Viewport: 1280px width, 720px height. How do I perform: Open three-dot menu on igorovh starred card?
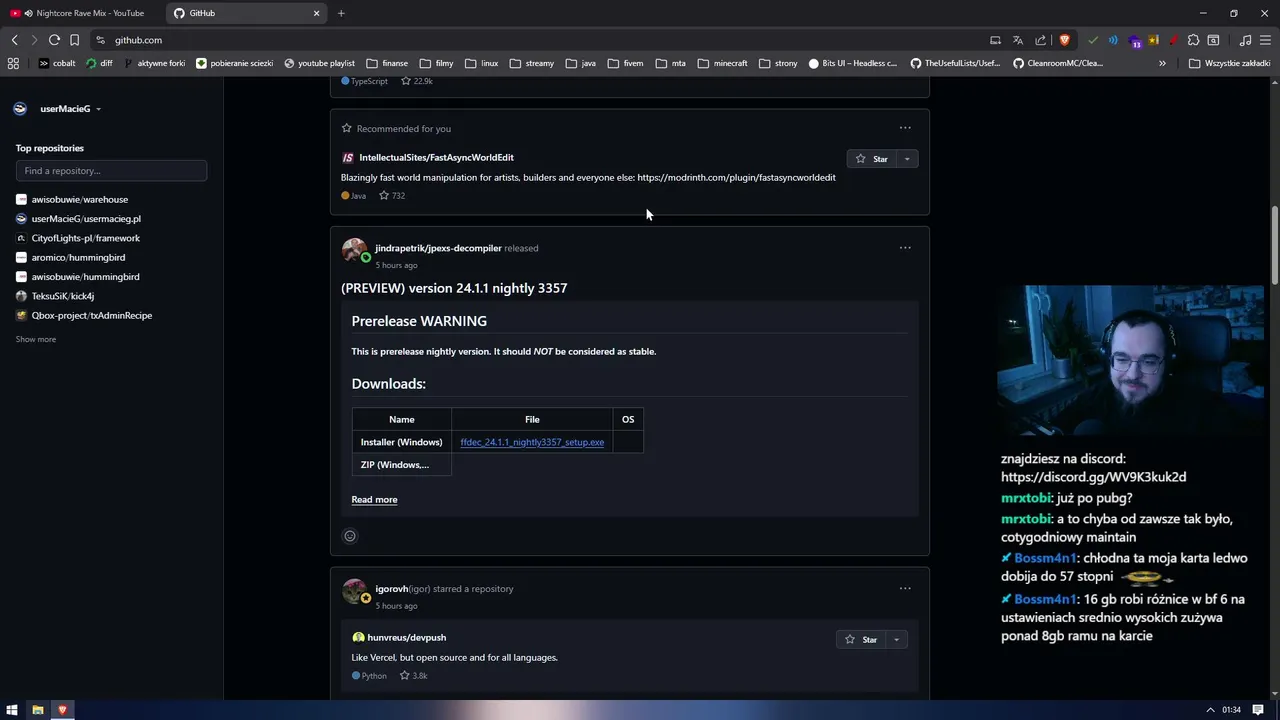905,588
